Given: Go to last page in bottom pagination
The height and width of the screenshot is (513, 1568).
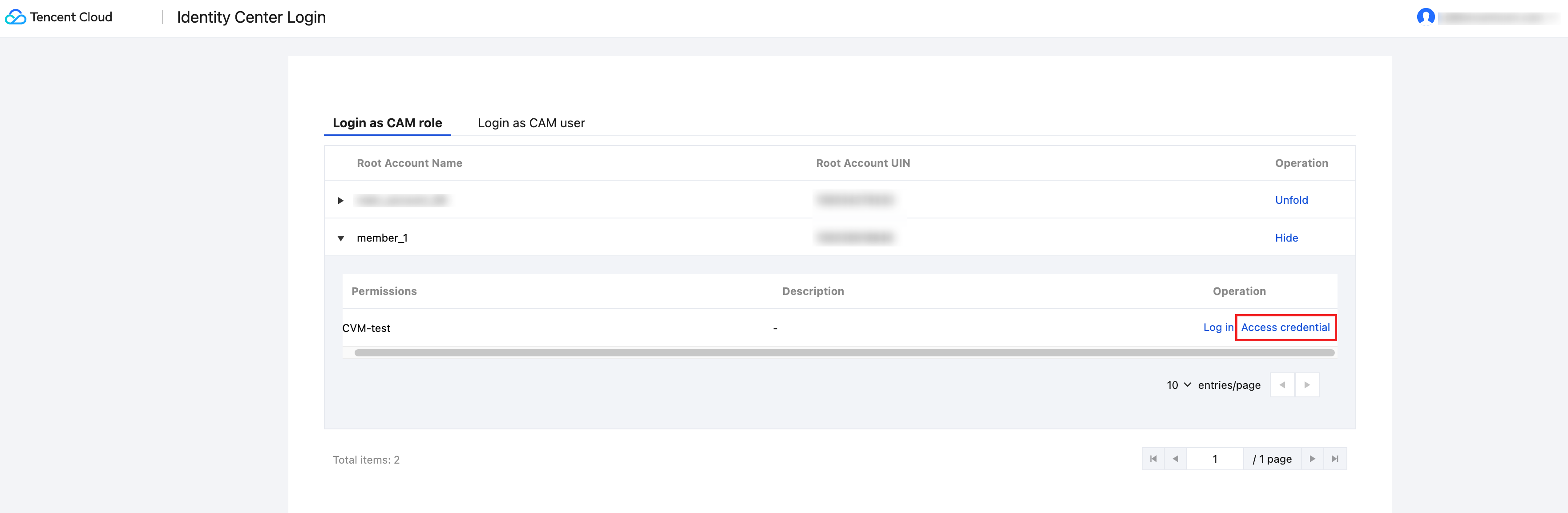Looking at the screenshot, I should (x=1335, y=459).
